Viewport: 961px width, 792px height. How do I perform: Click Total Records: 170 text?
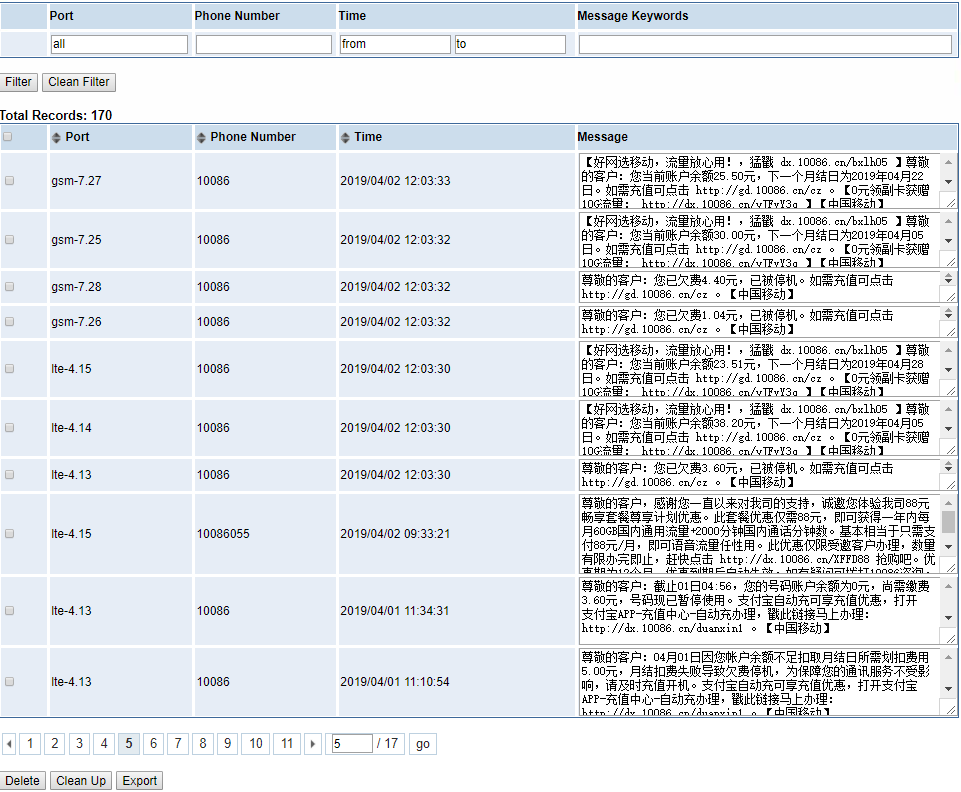(x=56, y=115)
